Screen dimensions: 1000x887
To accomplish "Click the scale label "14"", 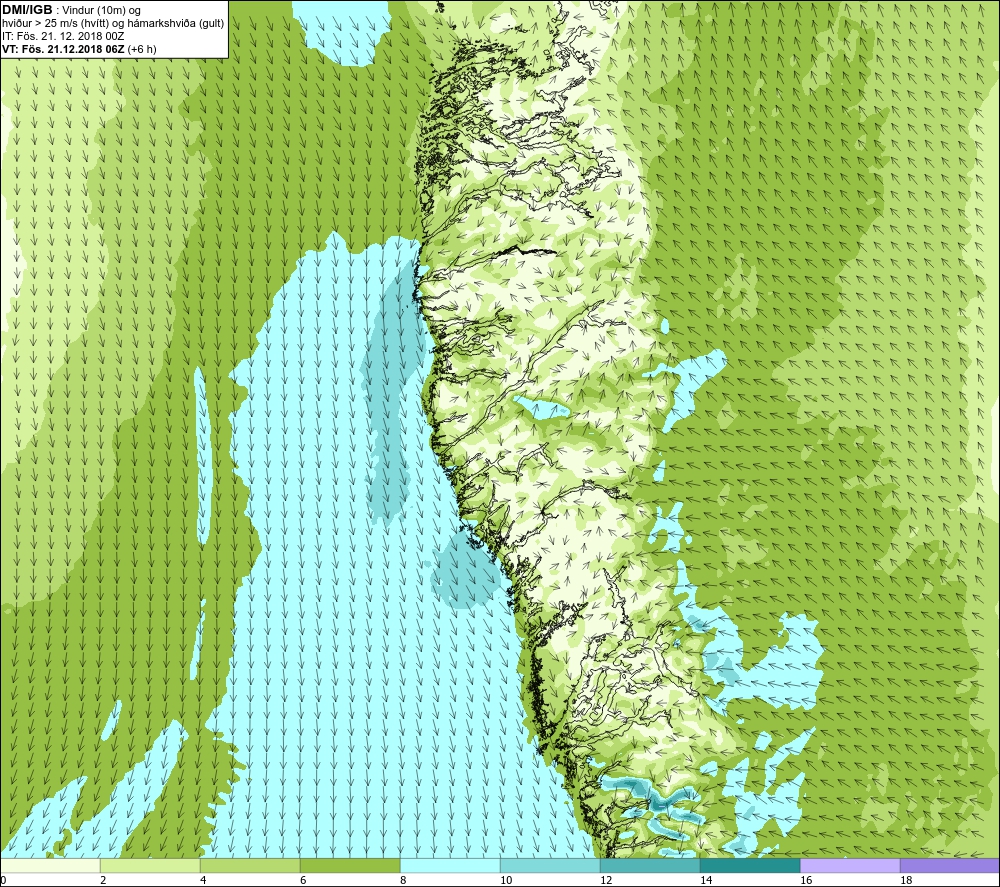I will point(706,881).
